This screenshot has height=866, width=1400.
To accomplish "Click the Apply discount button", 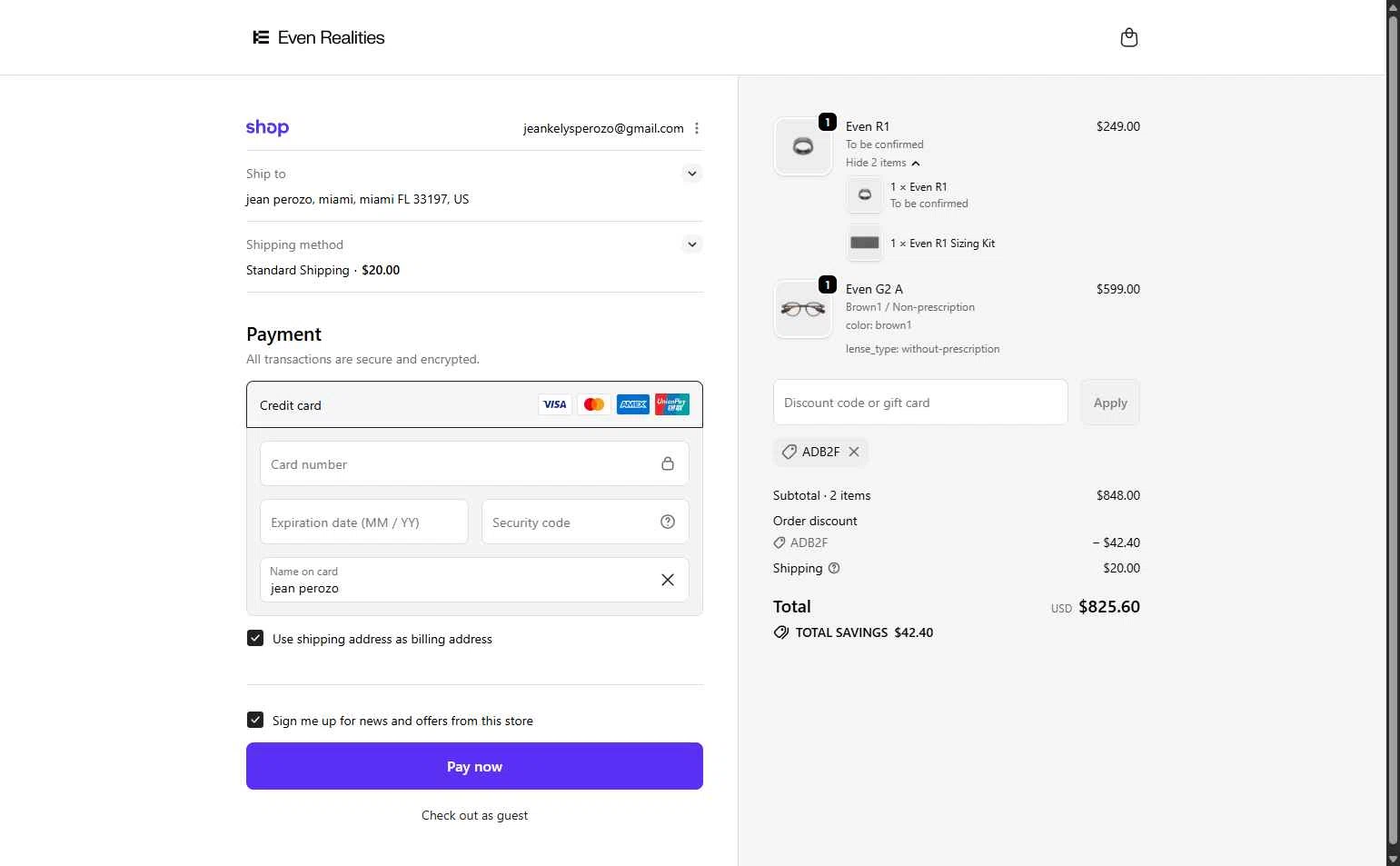I will [x=1110, y=403].
